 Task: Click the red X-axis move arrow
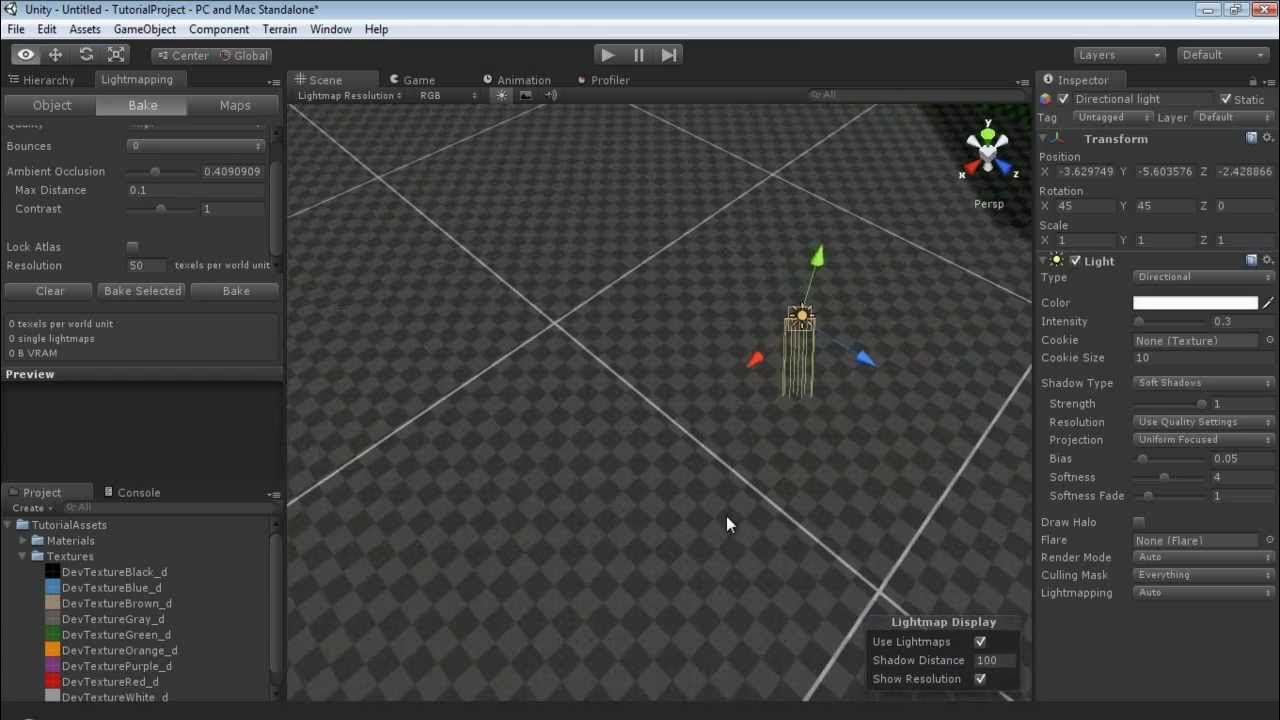pos(755,359)
